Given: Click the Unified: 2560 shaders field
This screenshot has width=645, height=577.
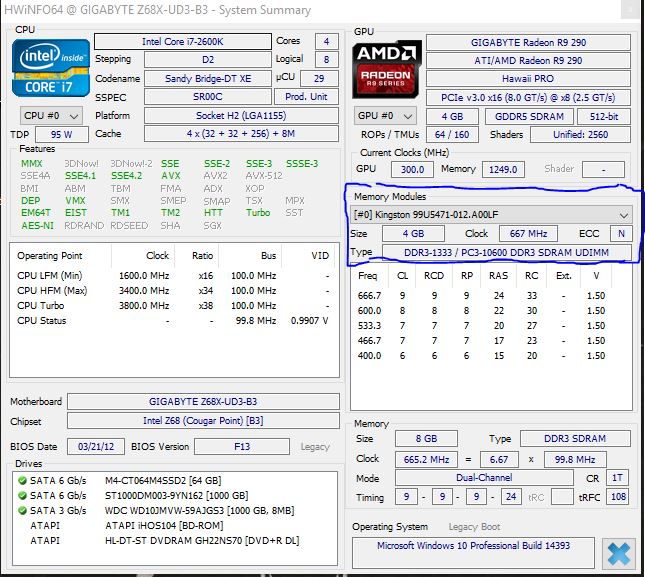Looking at the screenshot, I should click(580, 134).
